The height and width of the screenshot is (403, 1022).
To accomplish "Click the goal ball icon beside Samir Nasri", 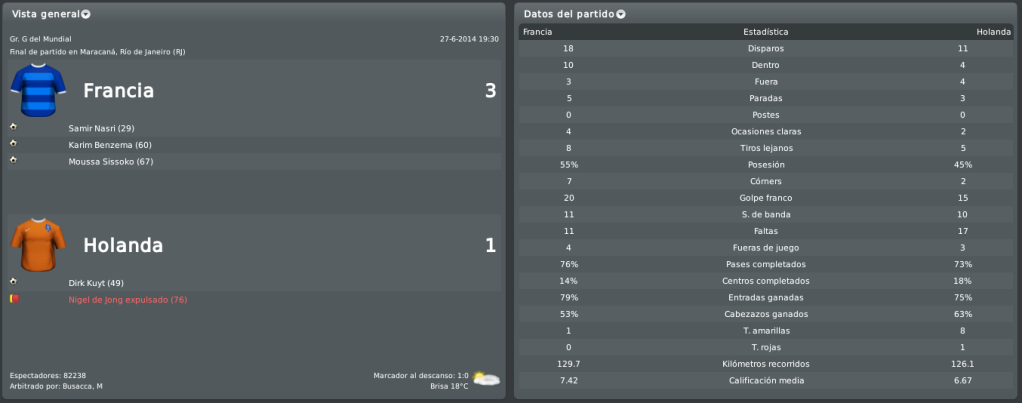I will click(13, 127).
